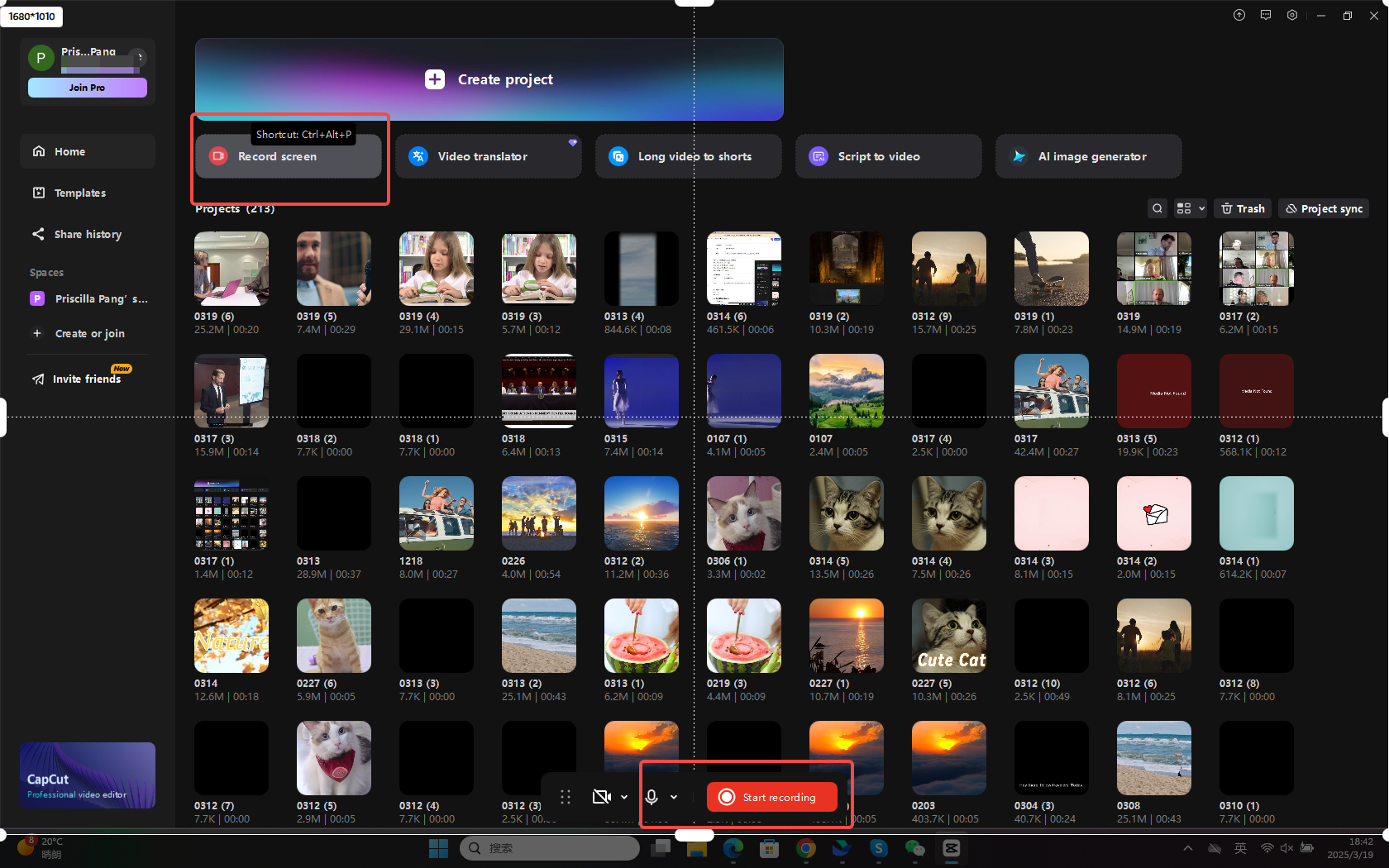Search projects with the magnifier icon
This screenshot has height=868, width=1389.
coord(1157,208)
